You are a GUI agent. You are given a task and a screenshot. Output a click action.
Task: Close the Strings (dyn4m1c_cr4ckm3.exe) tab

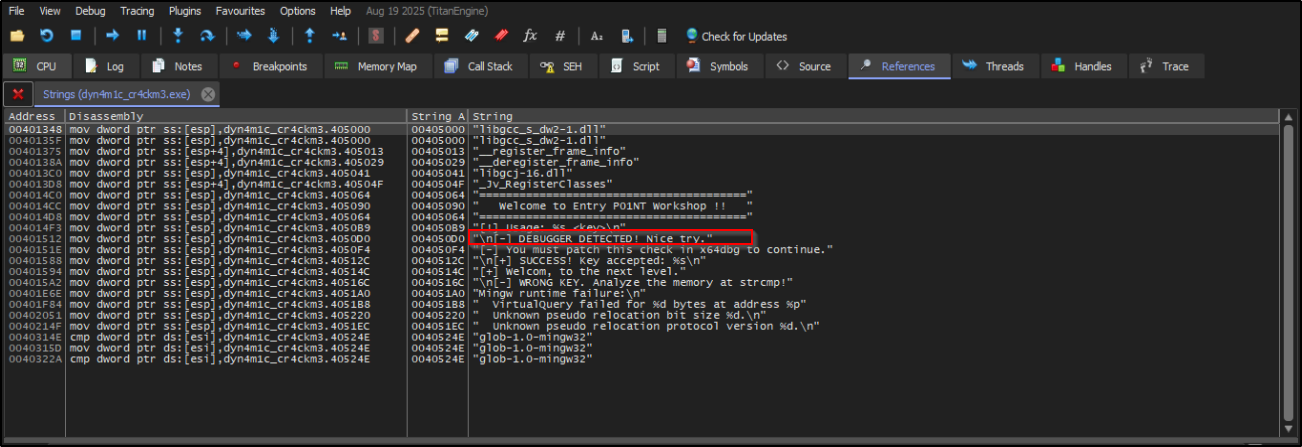[x=208, y=94]
